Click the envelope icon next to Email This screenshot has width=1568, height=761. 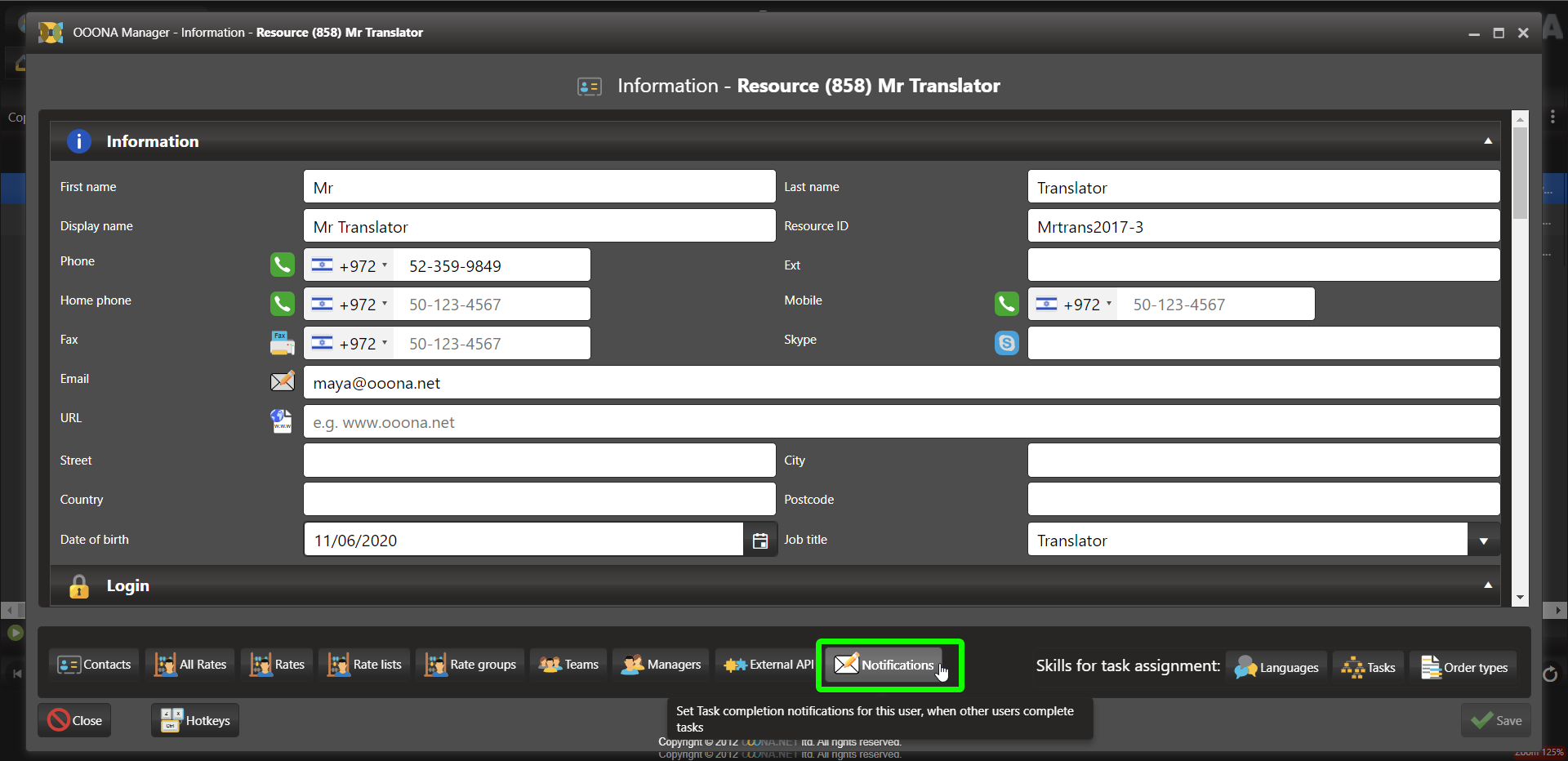coord(282,381)
